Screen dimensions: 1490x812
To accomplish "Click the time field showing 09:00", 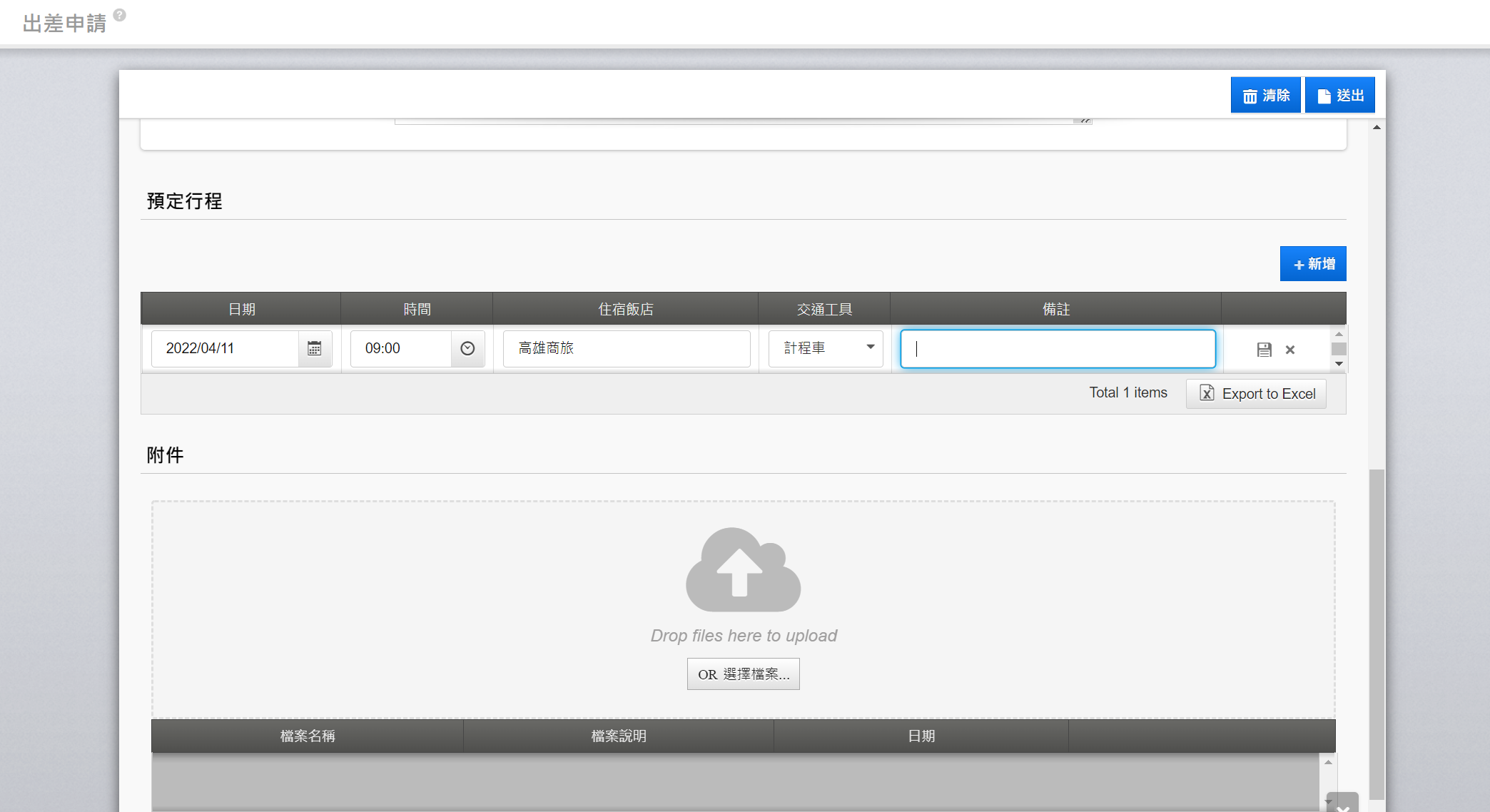I will (400, 348).
